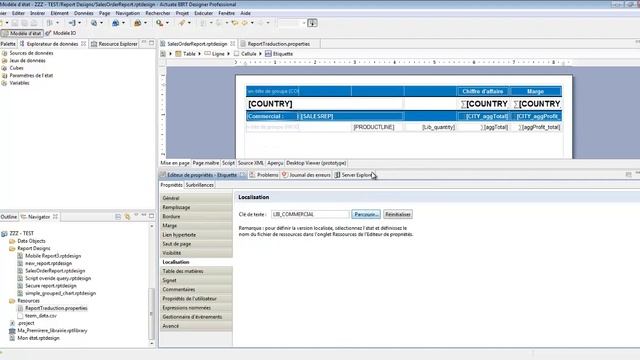This screenshot has height=360, width=640.
Task: Select the Visibilité property category
Action: click(x=196, y=253)
